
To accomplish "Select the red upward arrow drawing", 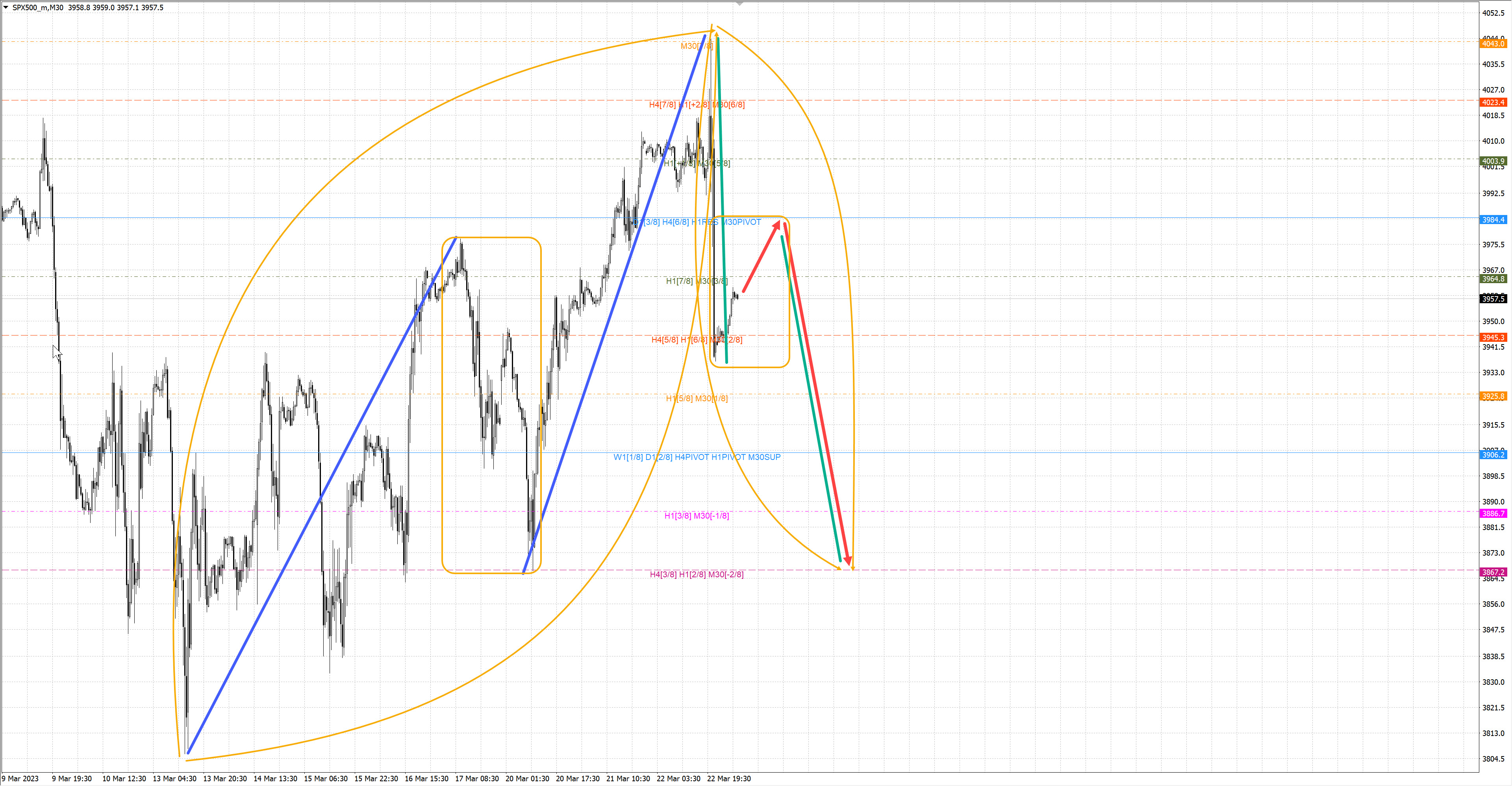I will 761,256.
